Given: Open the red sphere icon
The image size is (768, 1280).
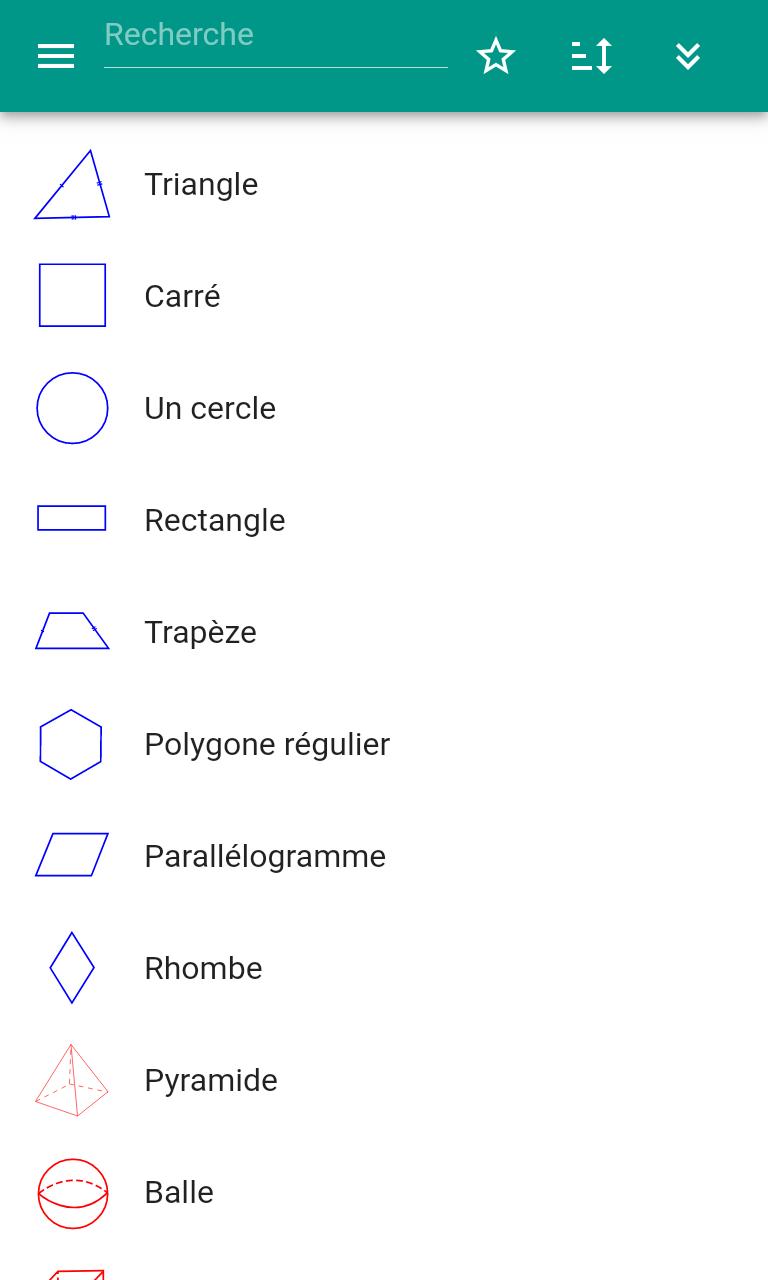Looking at the screenshot, I should [x=72, y=1193].
